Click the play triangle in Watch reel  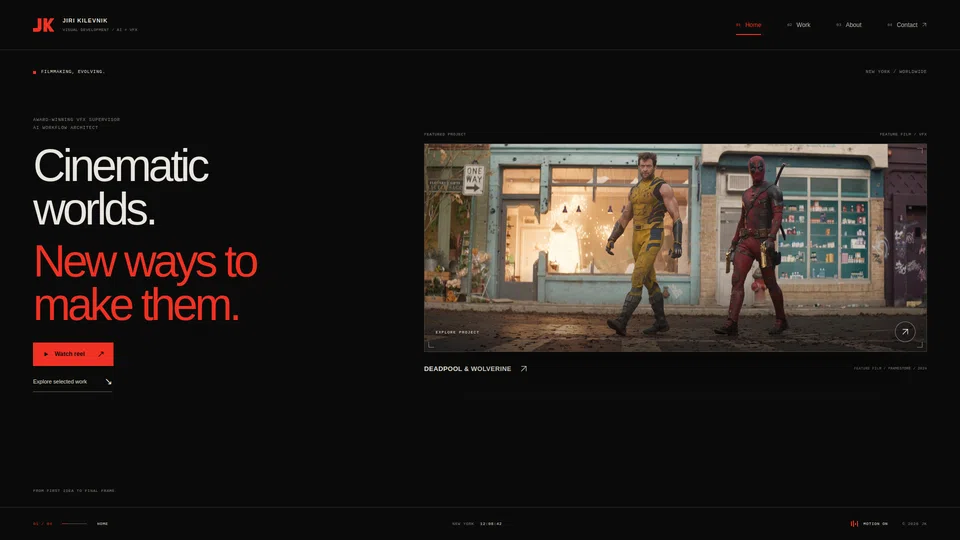(46, 354)
